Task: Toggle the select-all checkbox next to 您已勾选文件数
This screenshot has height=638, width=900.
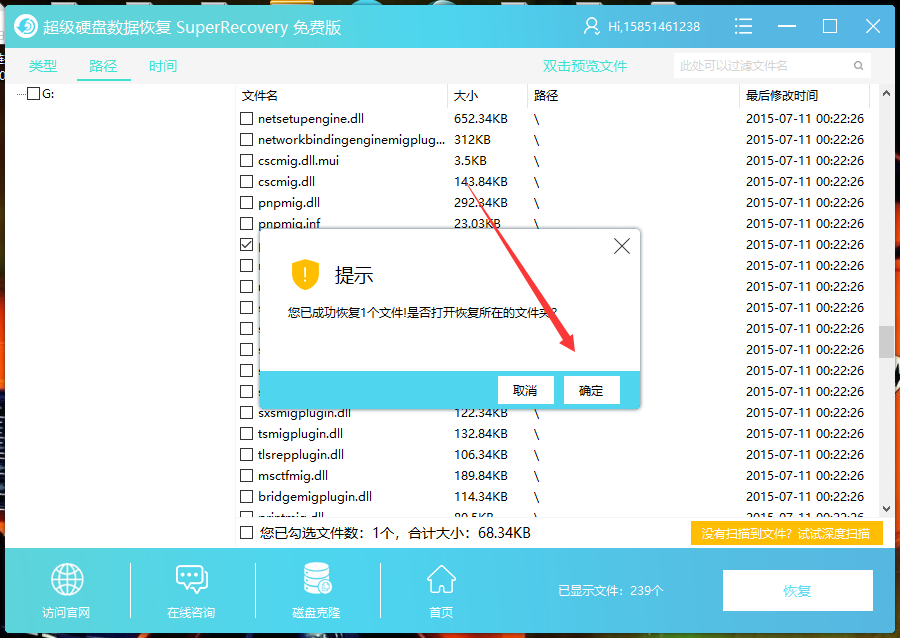Action: pyautogui.click(x=246, y=533)
